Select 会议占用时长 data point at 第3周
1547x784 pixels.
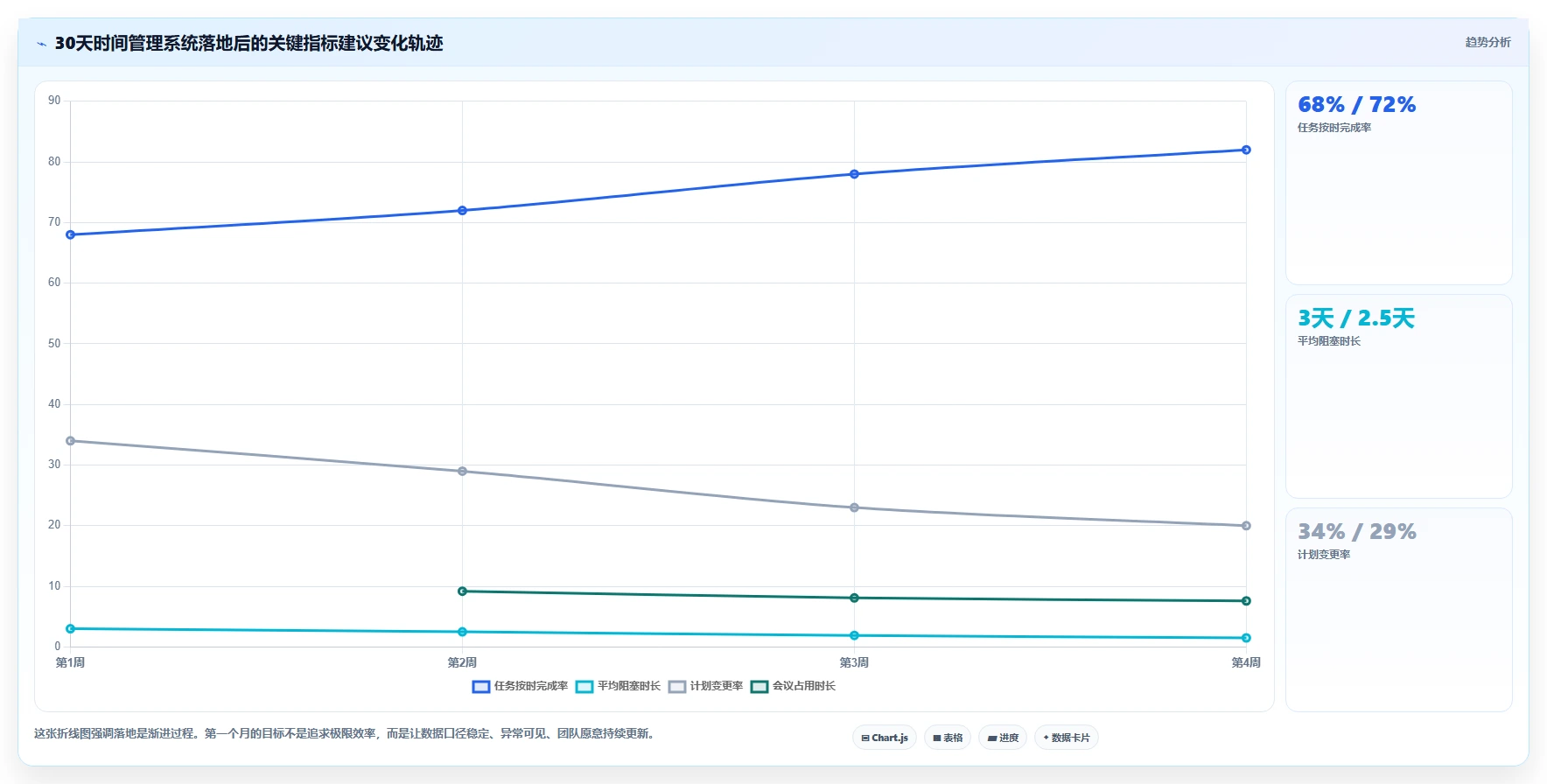pyautogui.click(x=855, y=598)
